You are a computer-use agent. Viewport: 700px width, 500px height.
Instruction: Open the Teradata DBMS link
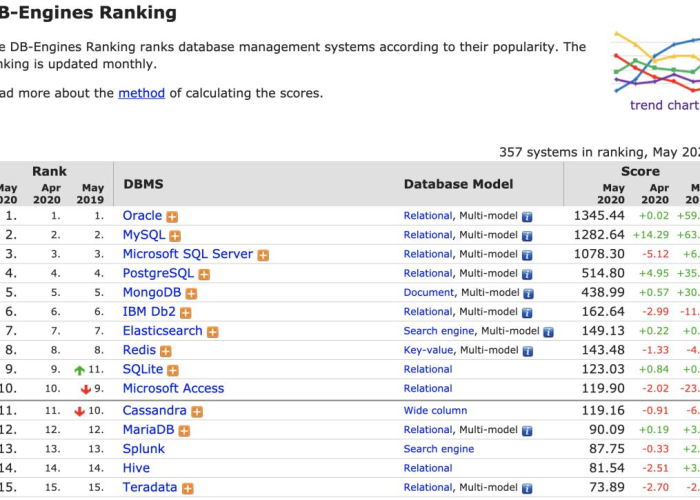click(x=150, y=487)
